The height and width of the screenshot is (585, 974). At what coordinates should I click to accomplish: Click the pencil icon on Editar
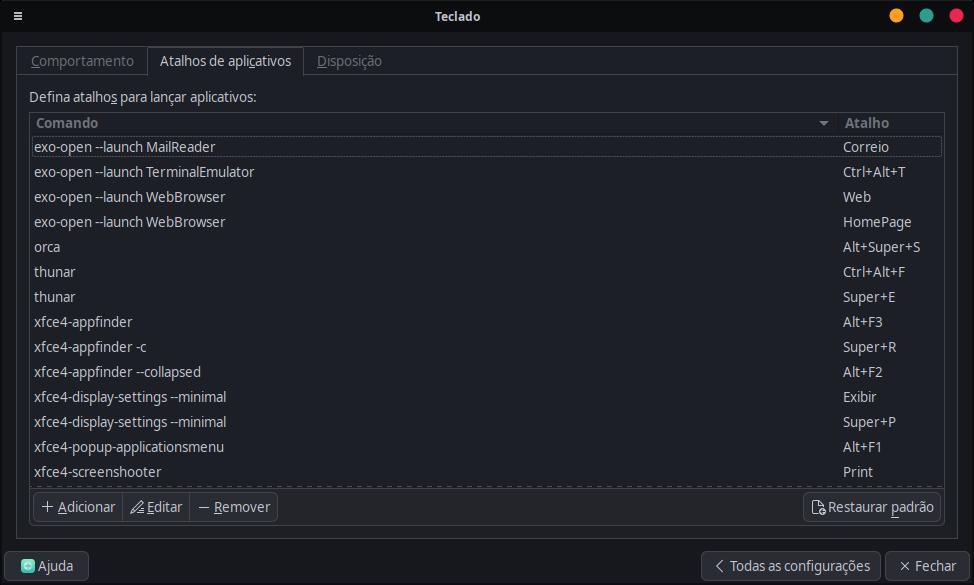pos(137,507)
